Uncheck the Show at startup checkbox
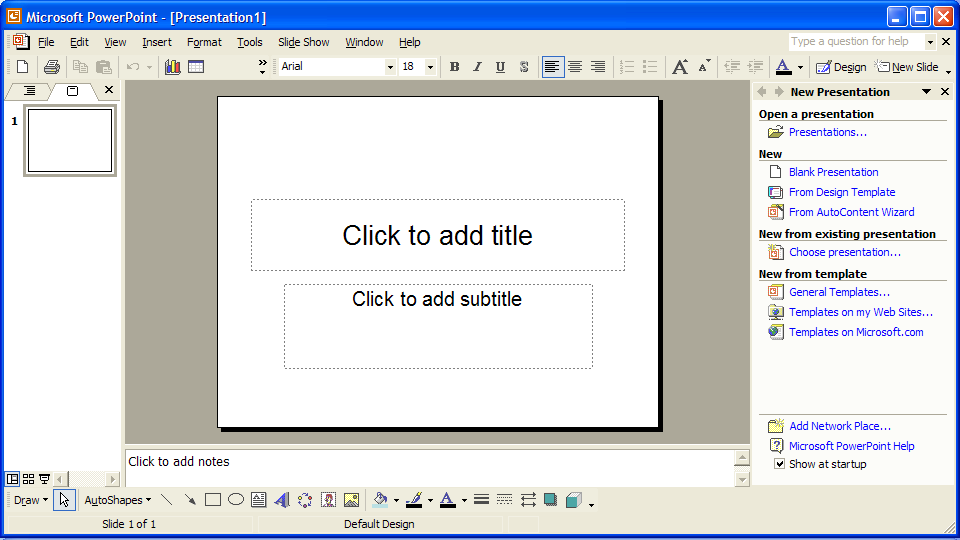Image resolution: width=960 pixels, height=540 pixels. (780, 464)
